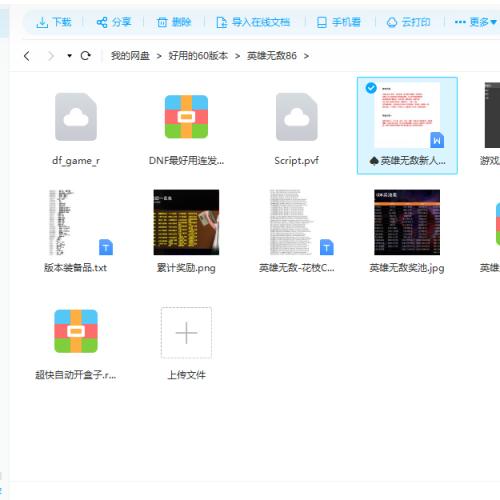
Task: Go back with the left arrow
Action: pos(27,56)
